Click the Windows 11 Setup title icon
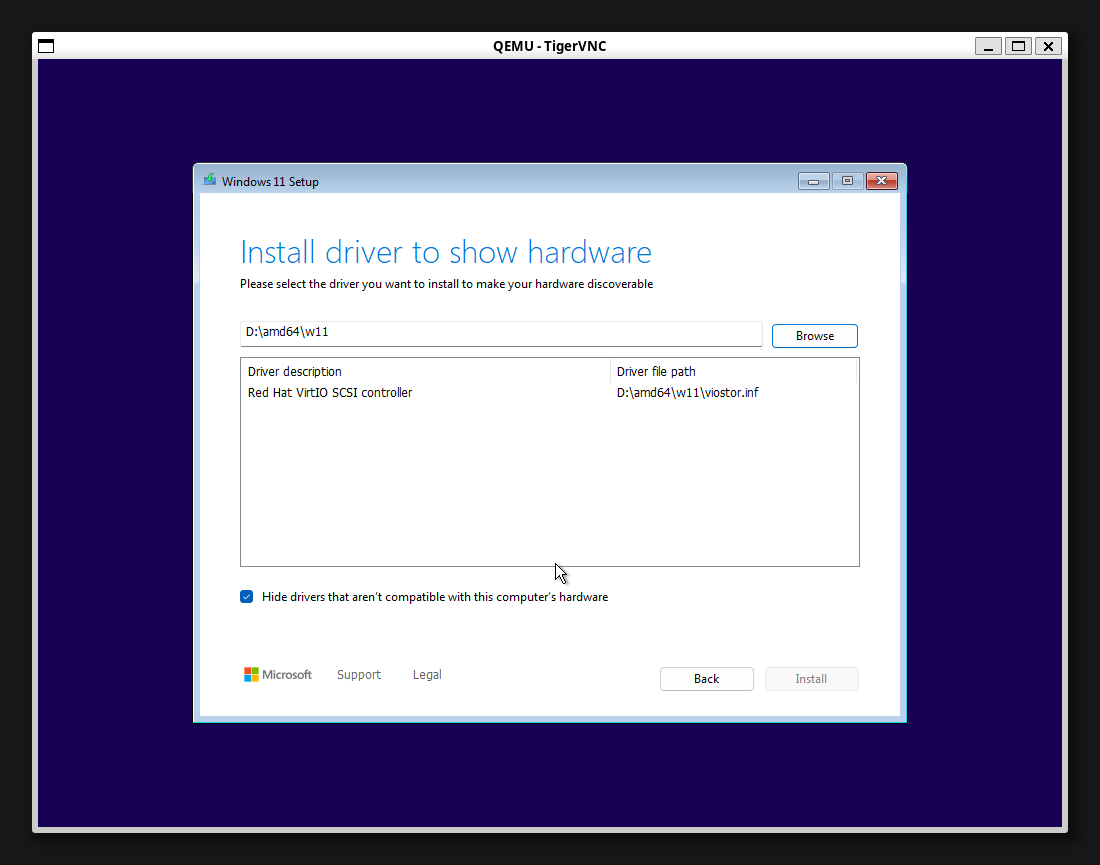The width and height of the screenshot is (1100, 865). [210, 181]
